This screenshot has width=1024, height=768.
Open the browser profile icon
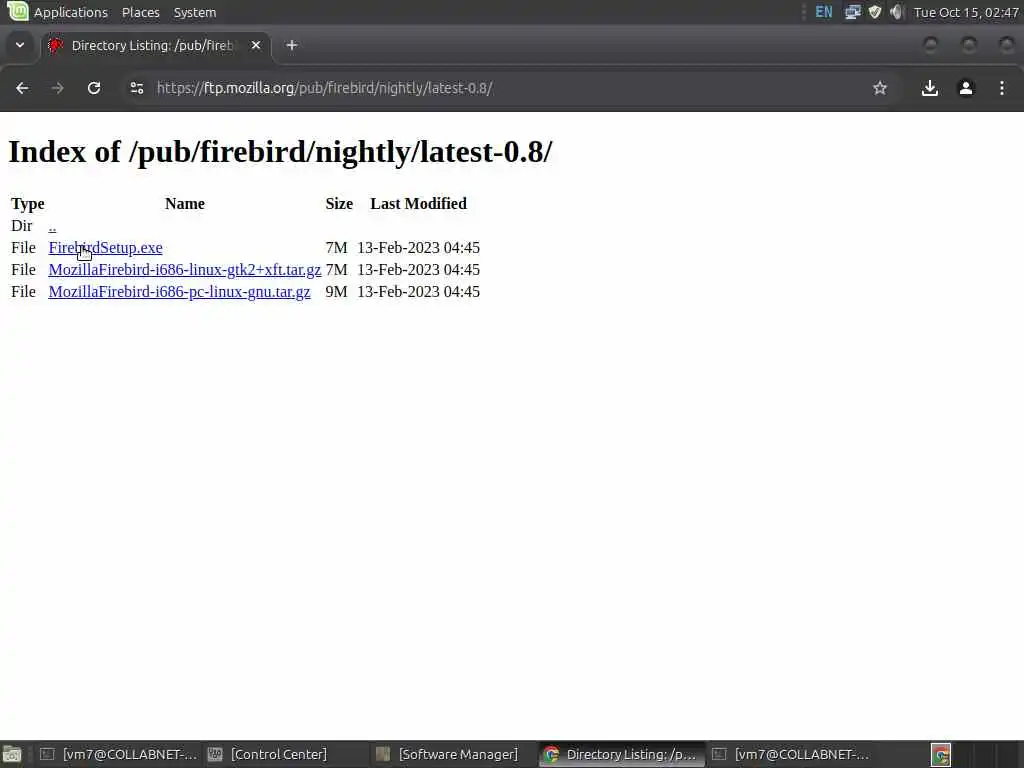pos(966,88)
